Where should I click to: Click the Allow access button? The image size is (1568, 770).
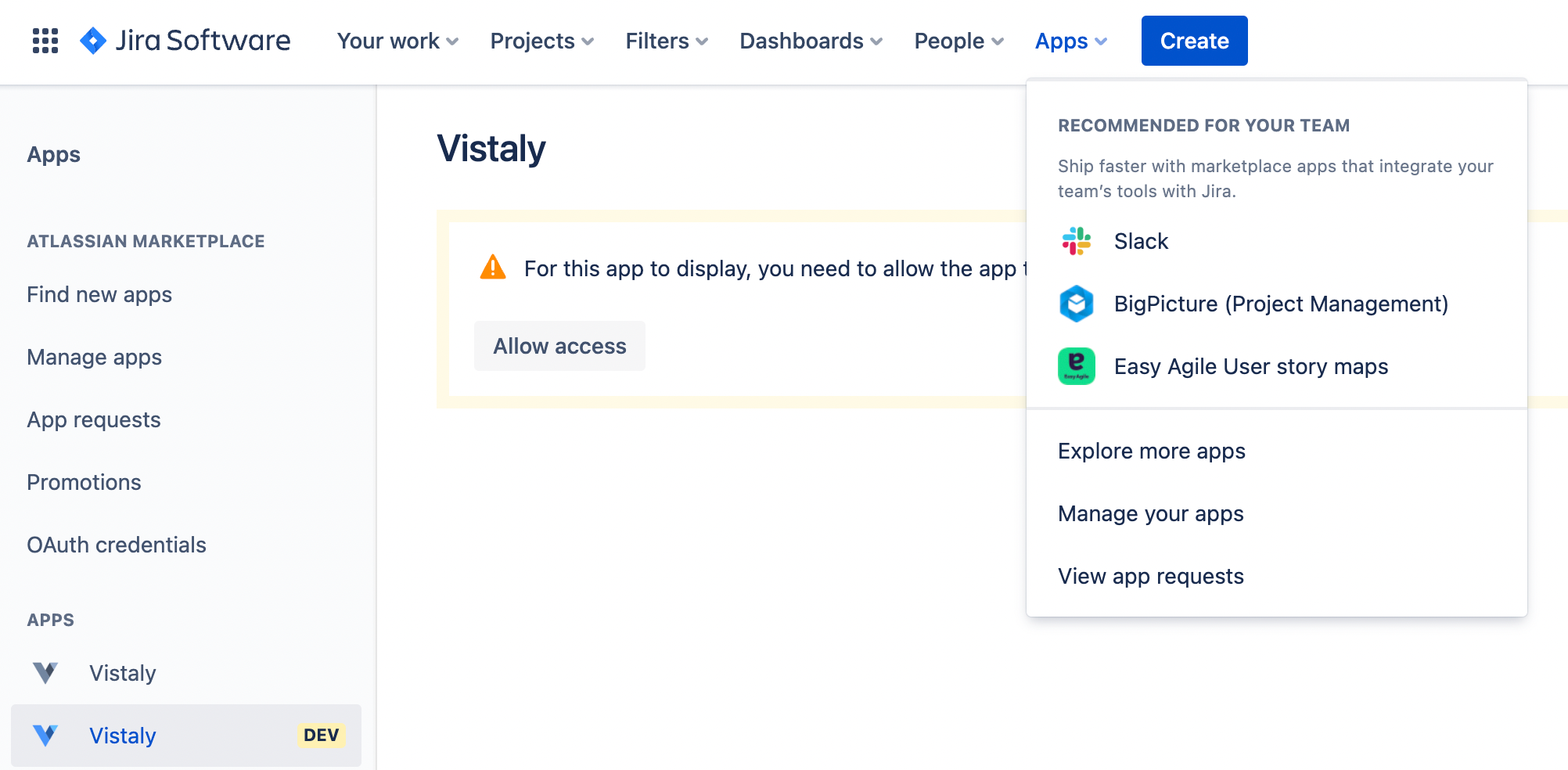(x=559, y=346)
